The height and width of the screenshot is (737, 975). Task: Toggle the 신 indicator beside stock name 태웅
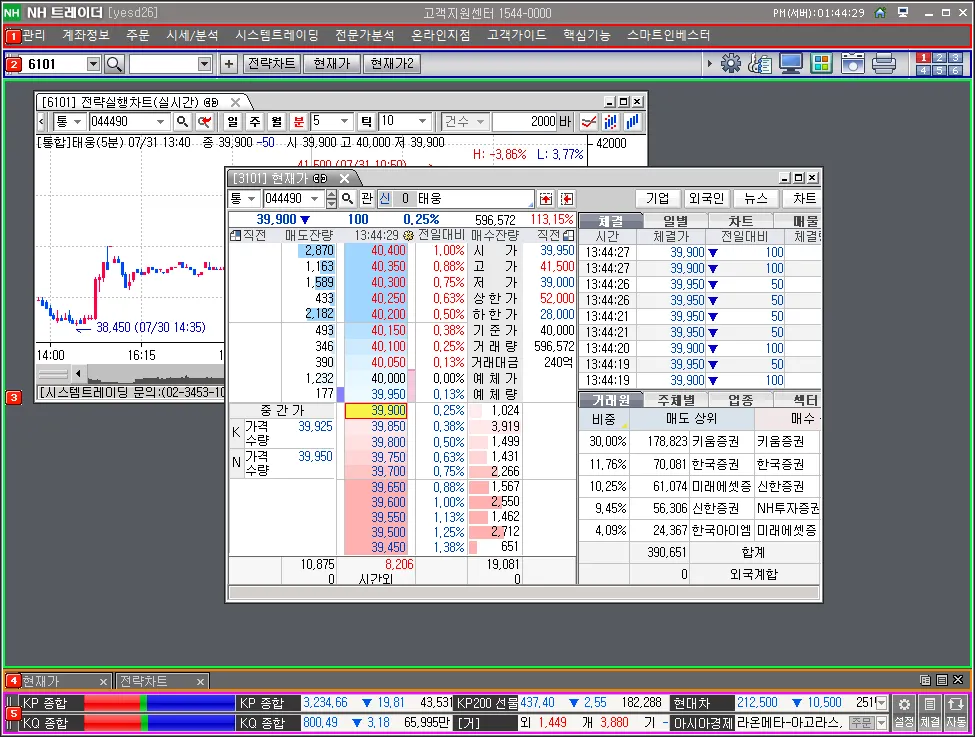click(x=385, y=198)
